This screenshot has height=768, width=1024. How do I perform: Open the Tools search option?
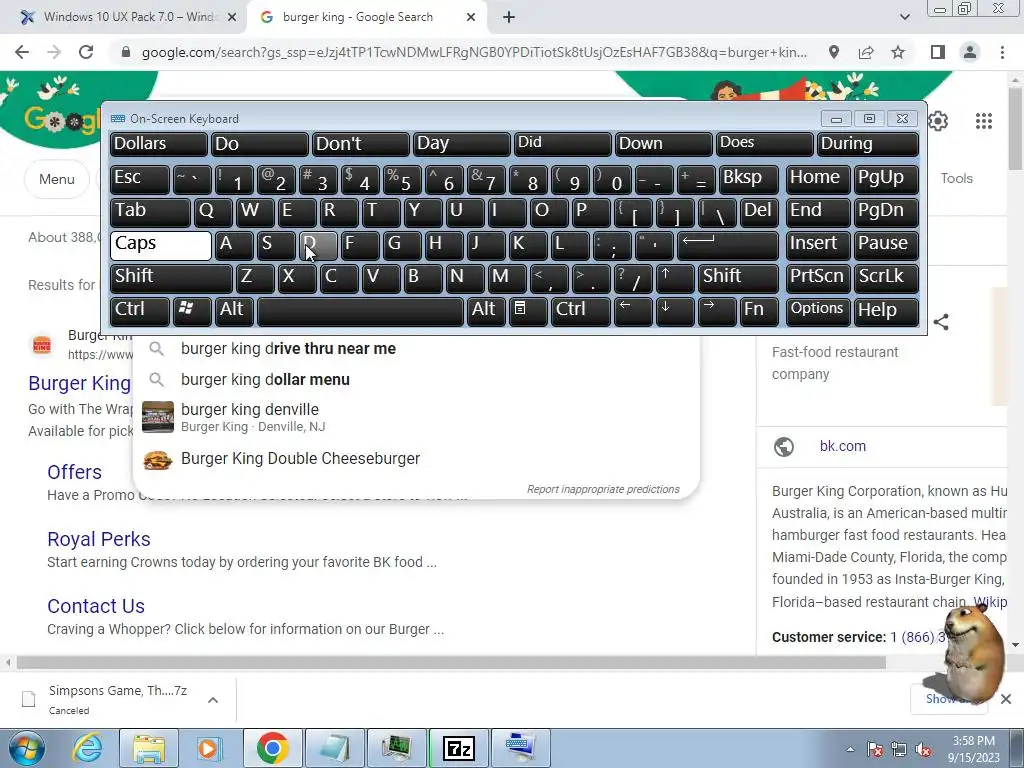click(x=956, y=178)
